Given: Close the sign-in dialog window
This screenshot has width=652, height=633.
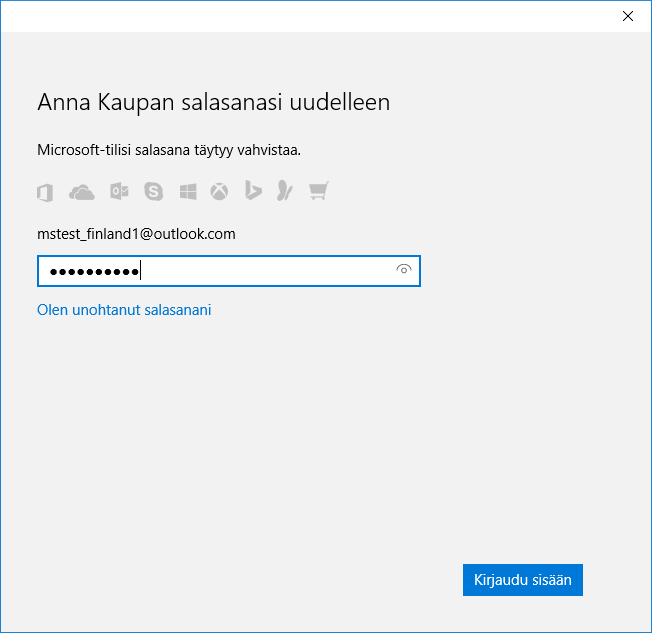Looking at the screenshot, I should [628, 16].
